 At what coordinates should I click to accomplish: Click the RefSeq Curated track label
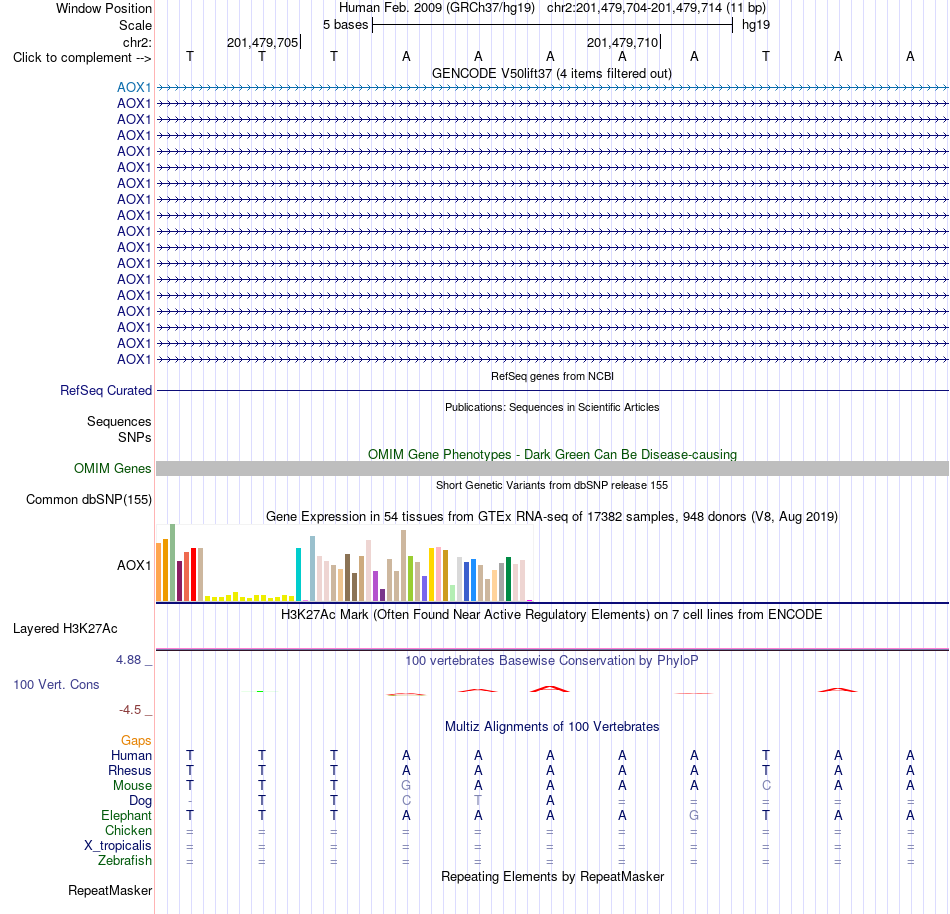(x=105, y=391)
